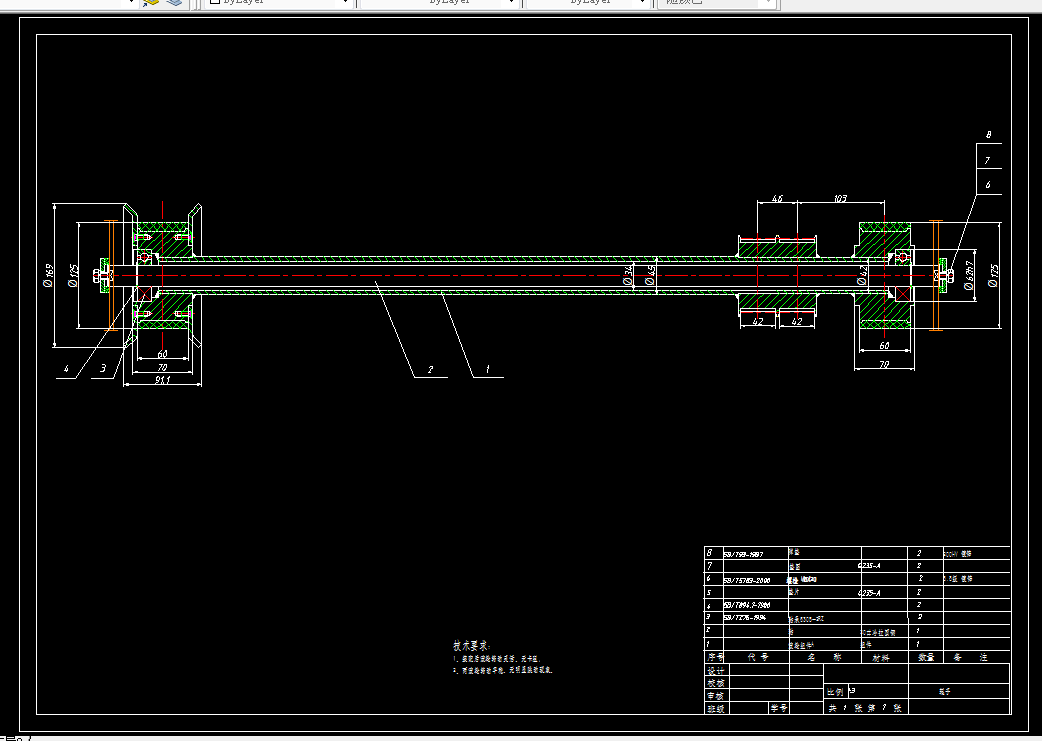1042x741 pixels.
Task: Click the GB/T276-1994 standard cell
Action: (744, 617)
